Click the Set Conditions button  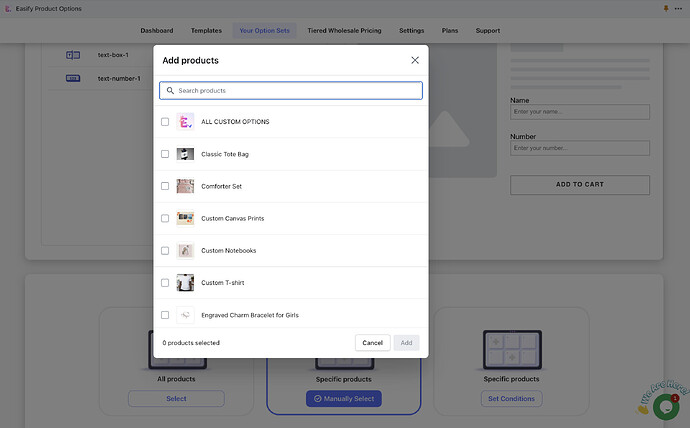511,399
